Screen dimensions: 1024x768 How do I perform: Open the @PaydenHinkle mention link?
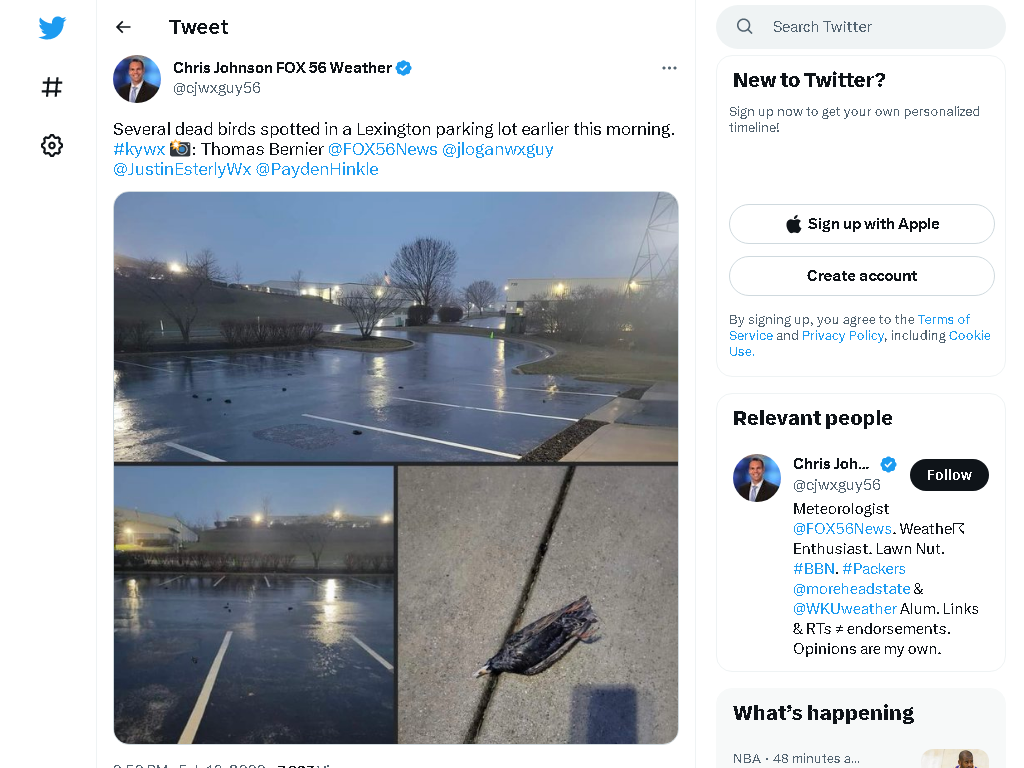pyautogui.click(x=317, y=169)
